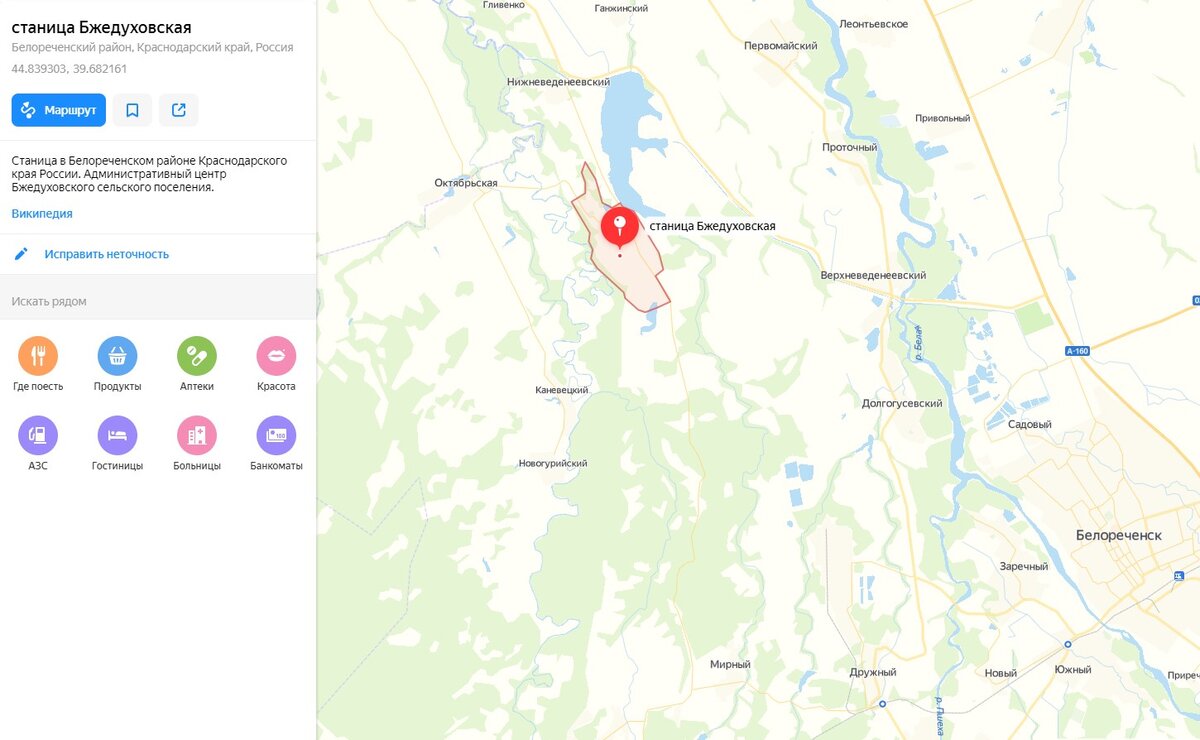
Task: Click the red map pin marker
Action: tap(620, 227)
